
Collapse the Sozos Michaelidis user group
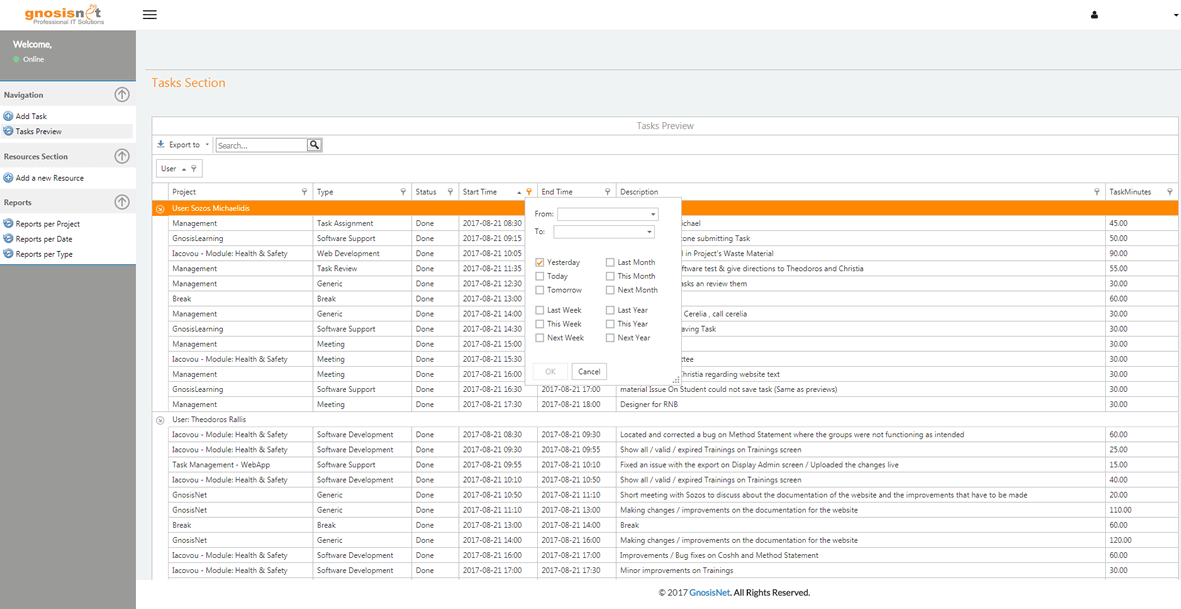160,208
